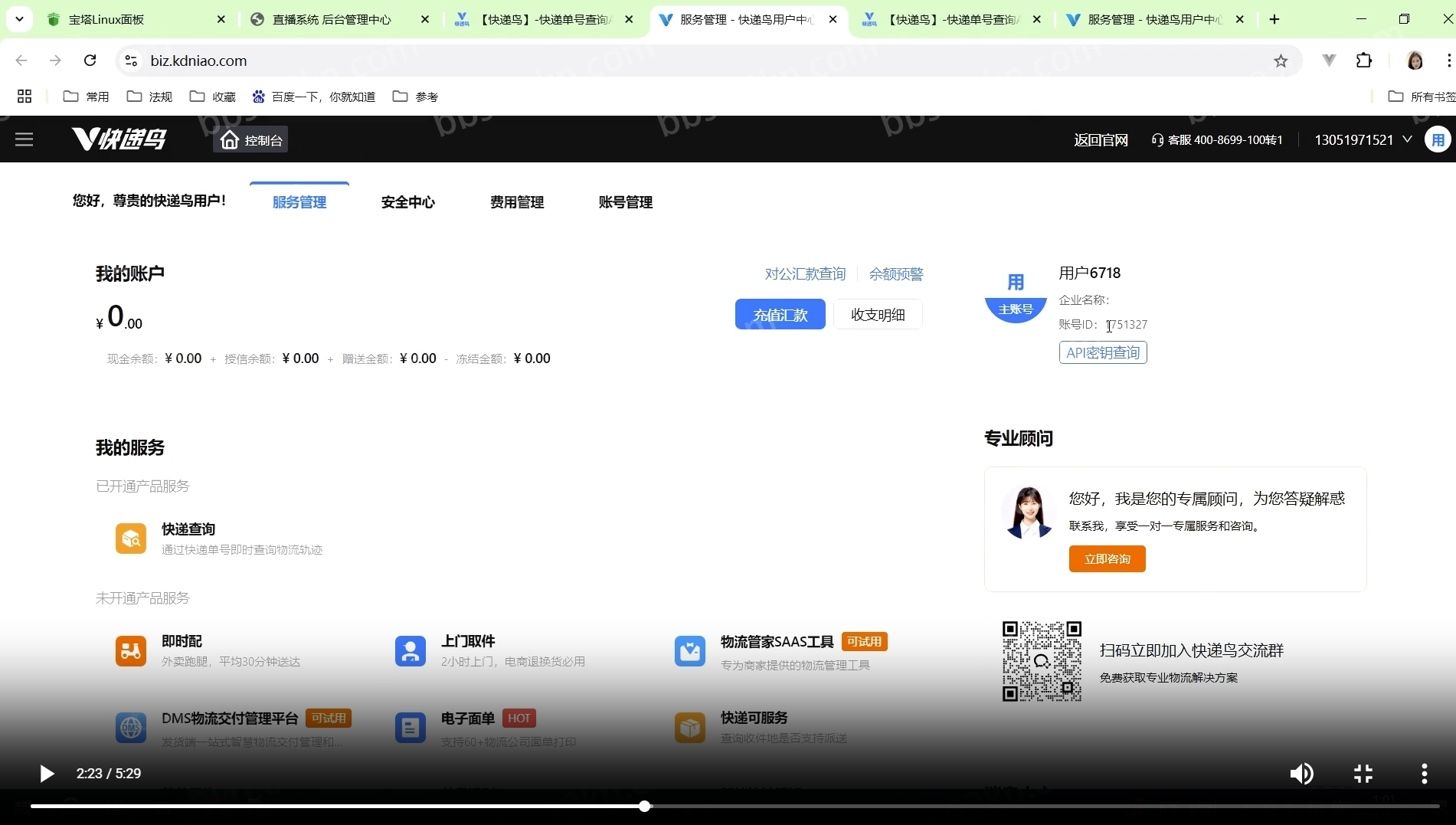Click the 立即咨询 orange button

[1108, 558]
